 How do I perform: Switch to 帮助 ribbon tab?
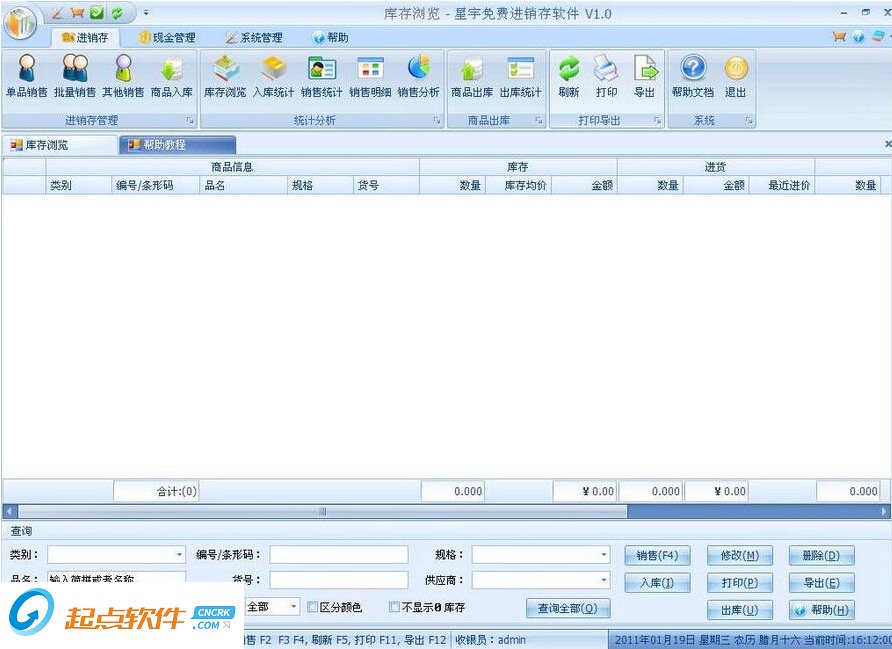click(331, 38)
